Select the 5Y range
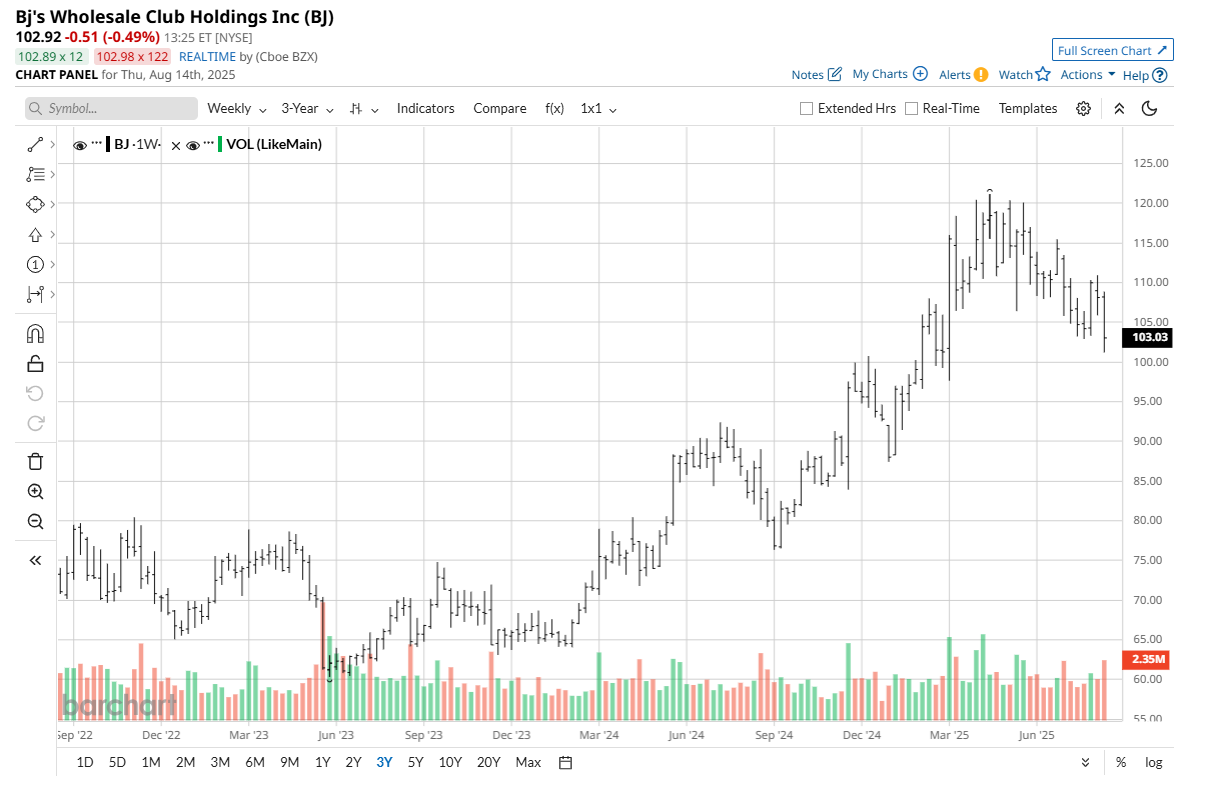 pyautogui.click(x=415, y=762)
